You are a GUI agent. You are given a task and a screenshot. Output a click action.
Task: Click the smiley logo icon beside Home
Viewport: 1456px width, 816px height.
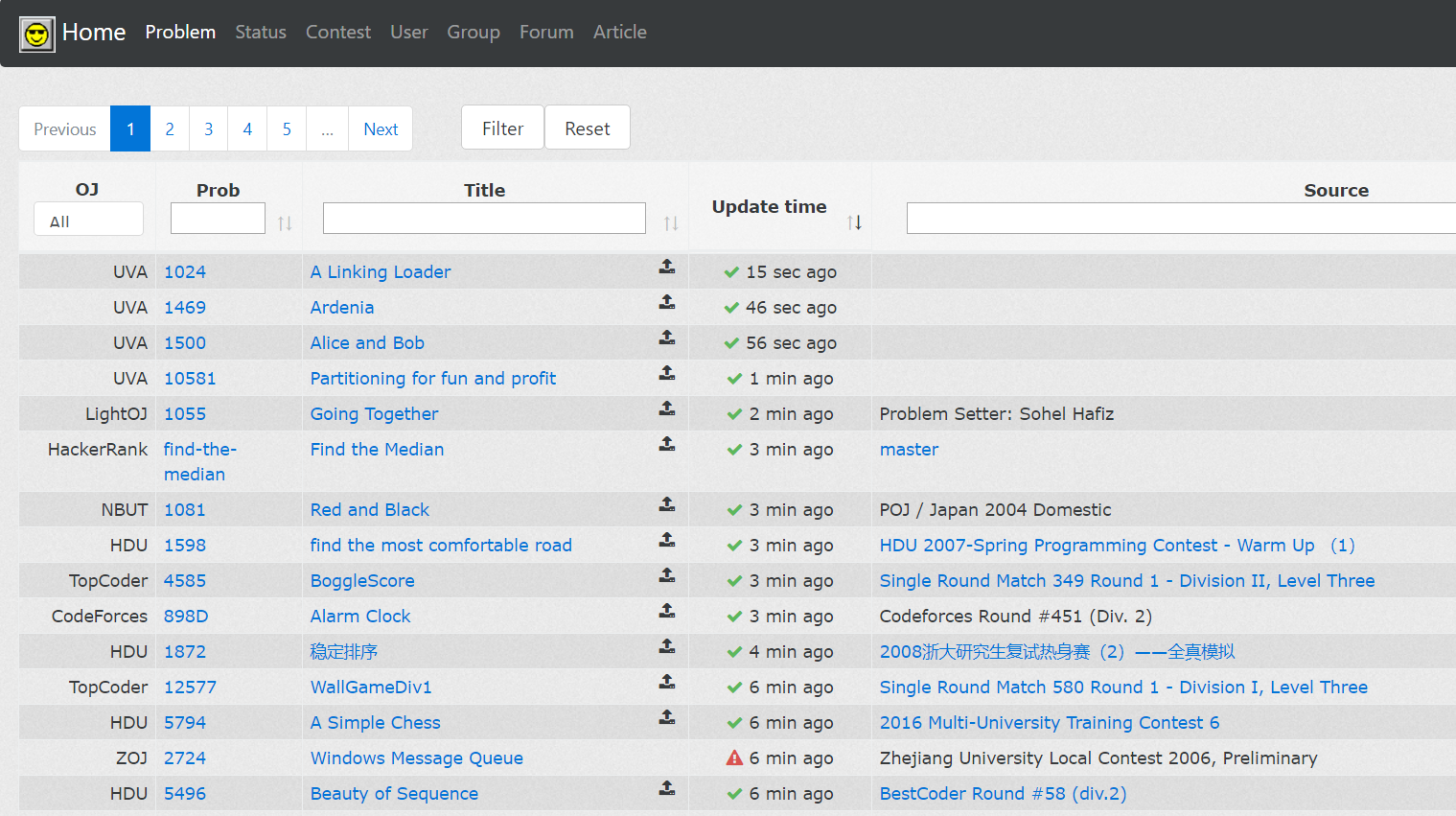click(37, 35)
